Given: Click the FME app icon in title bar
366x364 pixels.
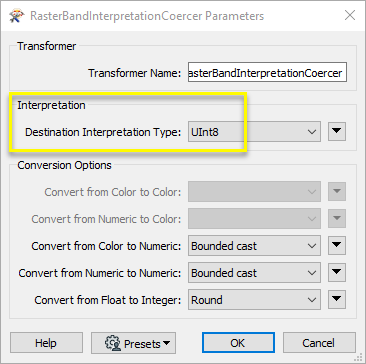Looking at the screenshot, I should (x=15, y=16).
